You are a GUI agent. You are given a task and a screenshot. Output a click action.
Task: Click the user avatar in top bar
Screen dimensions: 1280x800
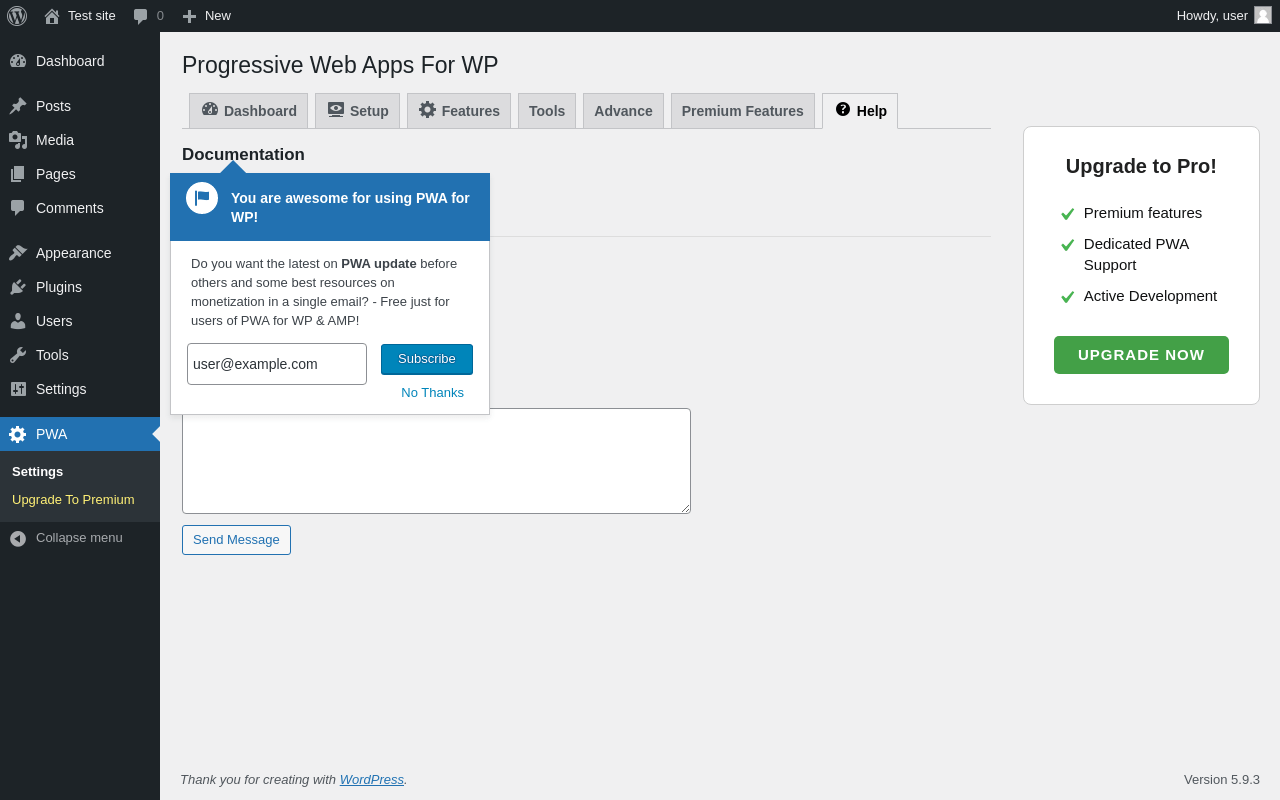1263,16
